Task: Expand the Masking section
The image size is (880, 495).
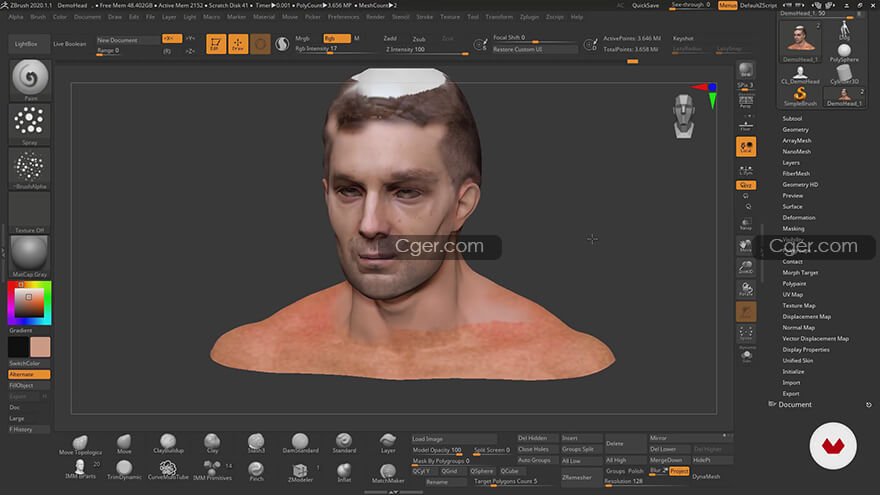Action: (793, 229)
